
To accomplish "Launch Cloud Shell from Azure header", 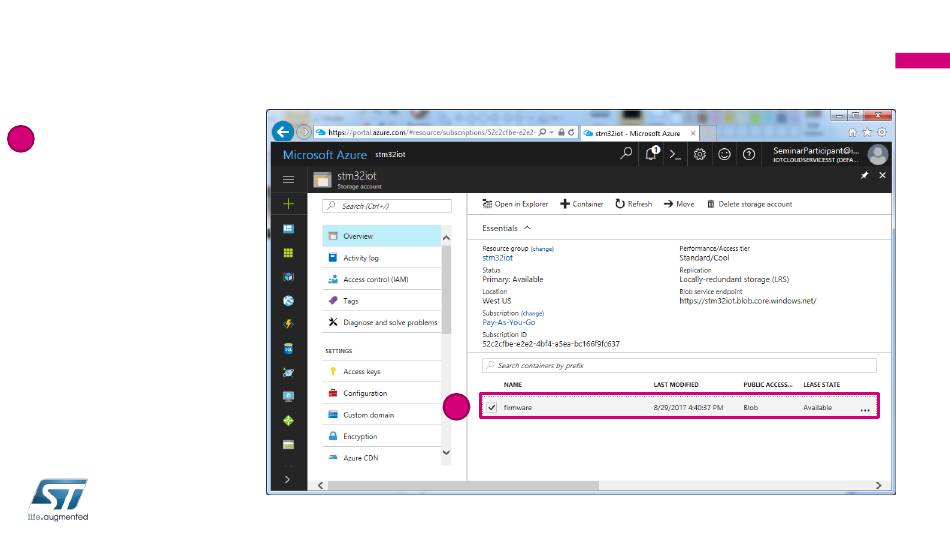I will click(x=675, y=155).
